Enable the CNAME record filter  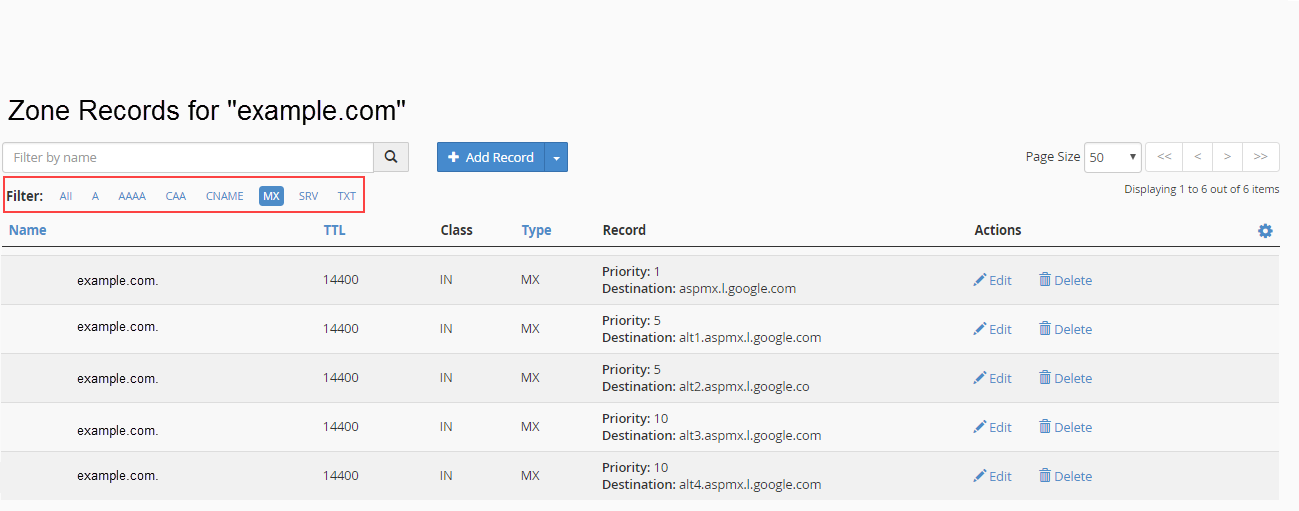coord(225,196)
